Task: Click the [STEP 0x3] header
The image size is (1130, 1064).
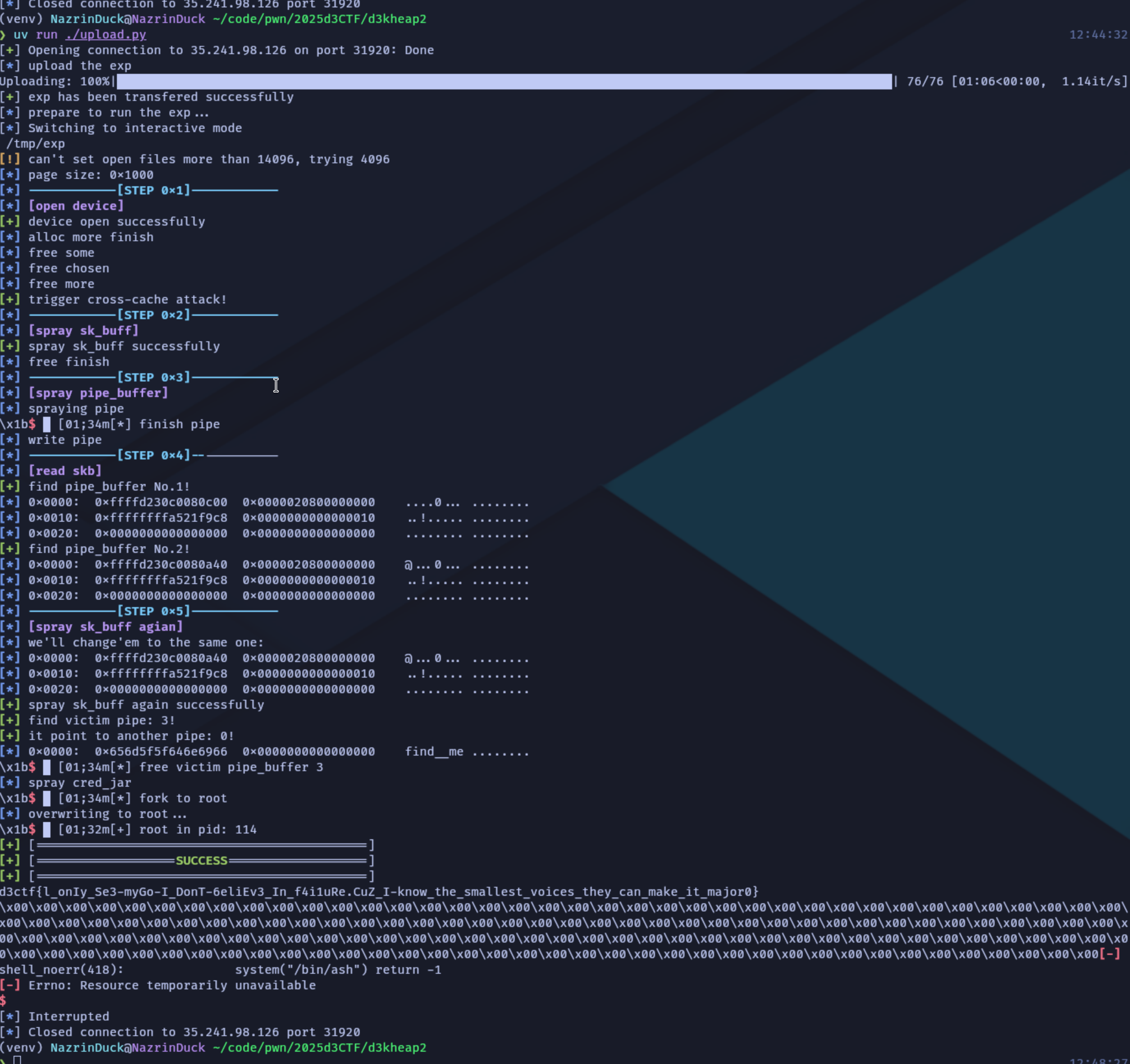Action: tap(153, 377)
